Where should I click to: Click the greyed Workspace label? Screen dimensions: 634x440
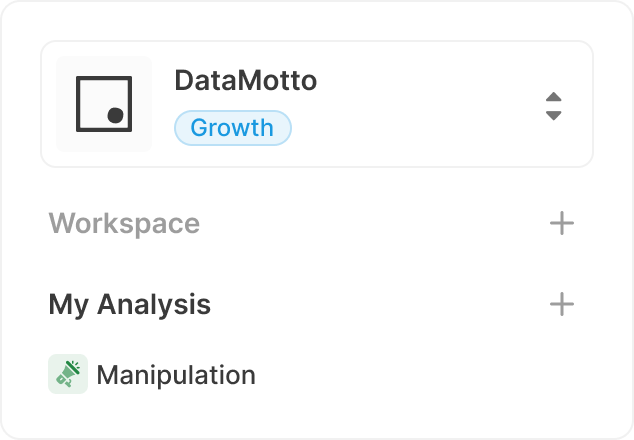click(x=124, y=223)
